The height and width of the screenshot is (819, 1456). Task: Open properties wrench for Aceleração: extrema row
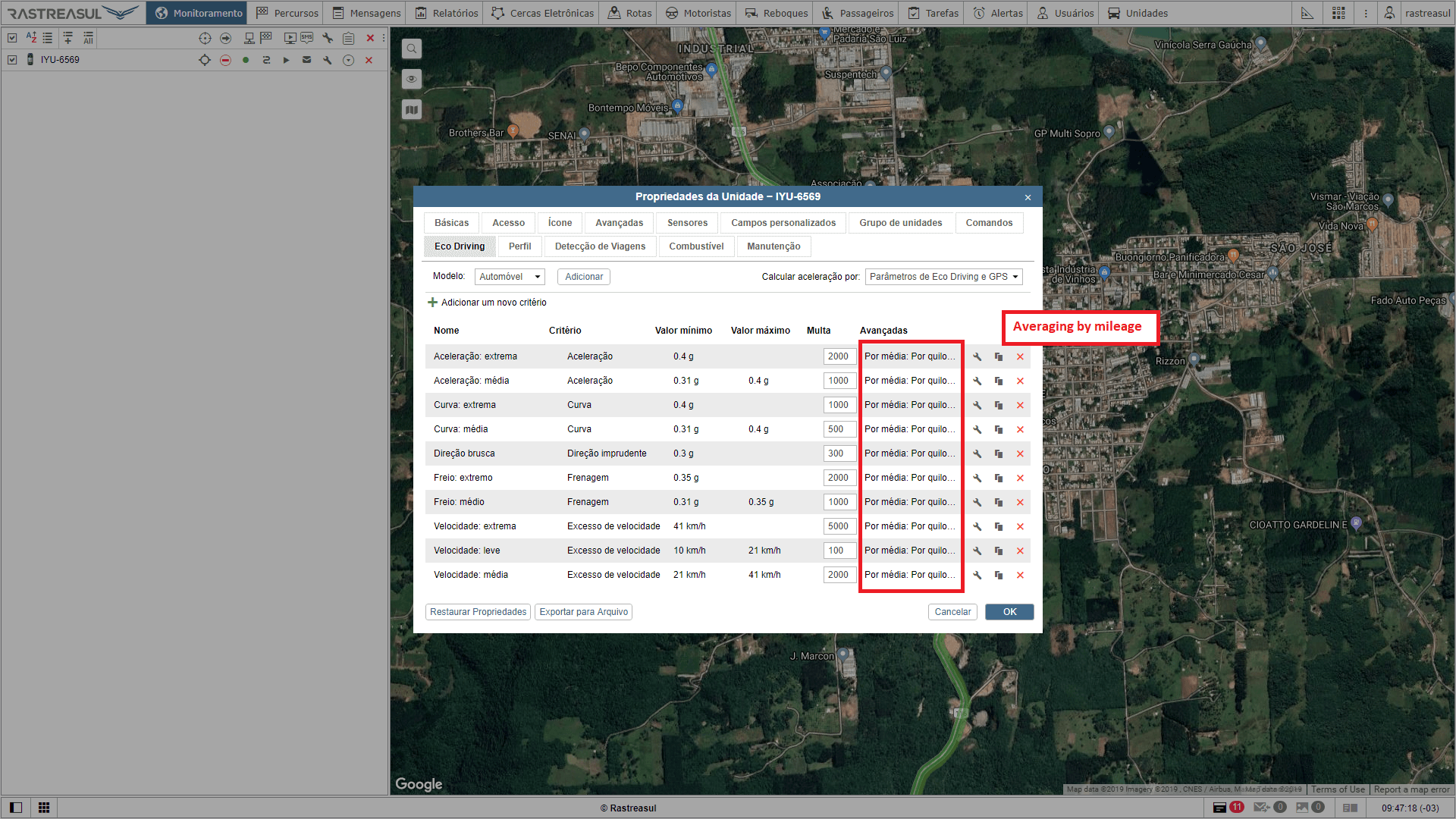pyautogui.click(x=977, y=356)
